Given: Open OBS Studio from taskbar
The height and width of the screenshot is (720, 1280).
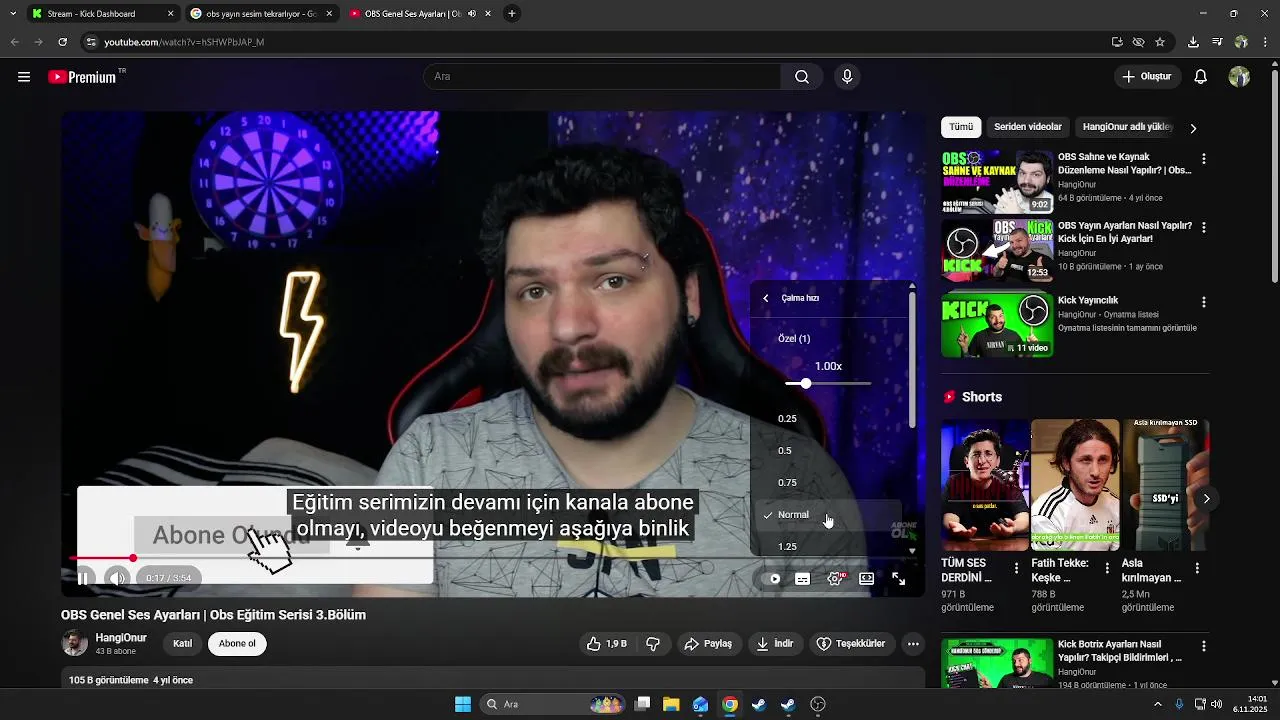Looking at the screenshot, I should (x=817, y=704).
